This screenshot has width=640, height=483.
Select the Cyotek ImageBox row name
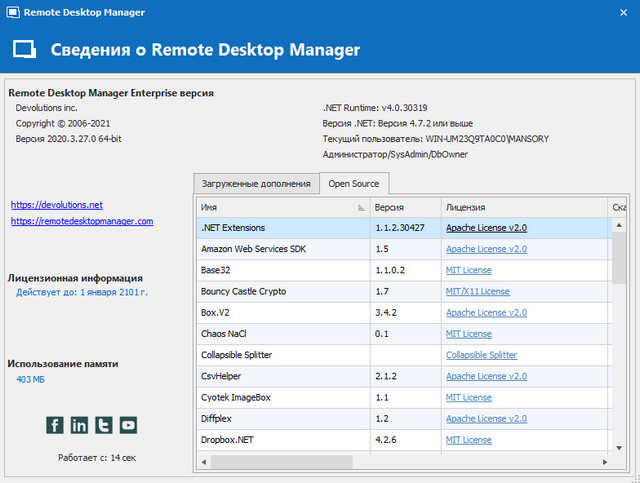point(236,398)
